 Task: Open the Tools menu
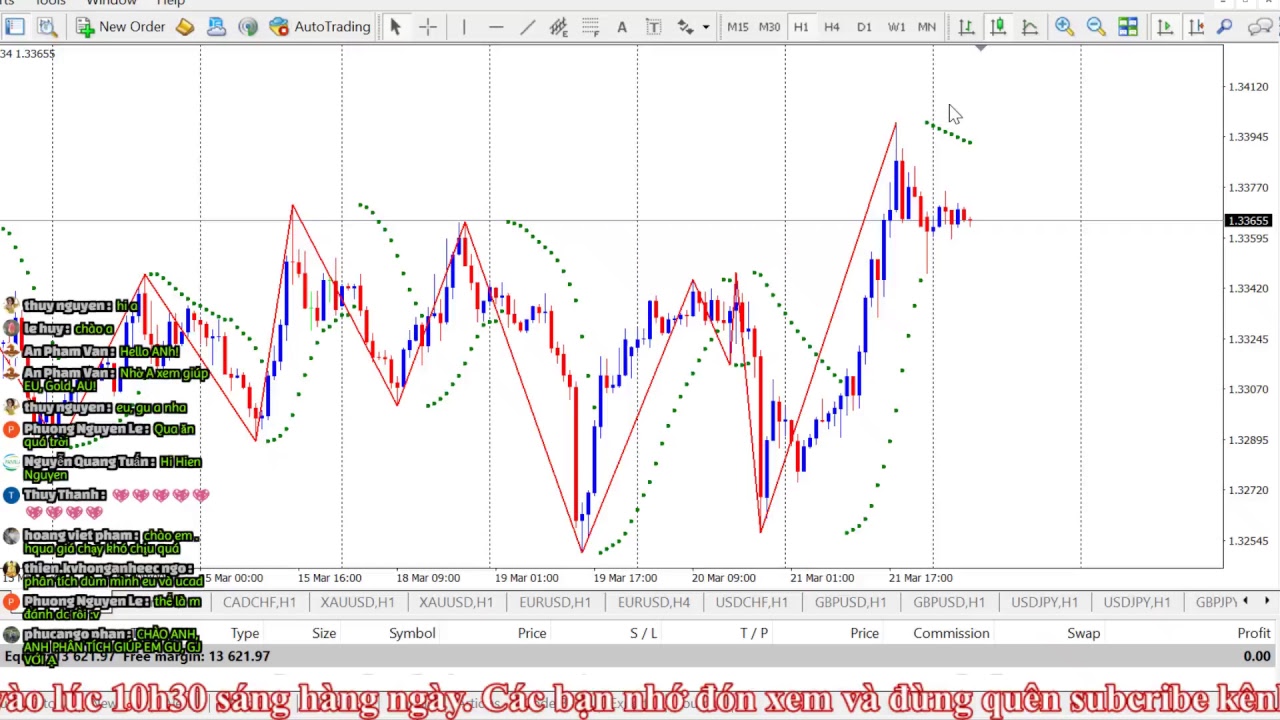(x=50, y=3)
